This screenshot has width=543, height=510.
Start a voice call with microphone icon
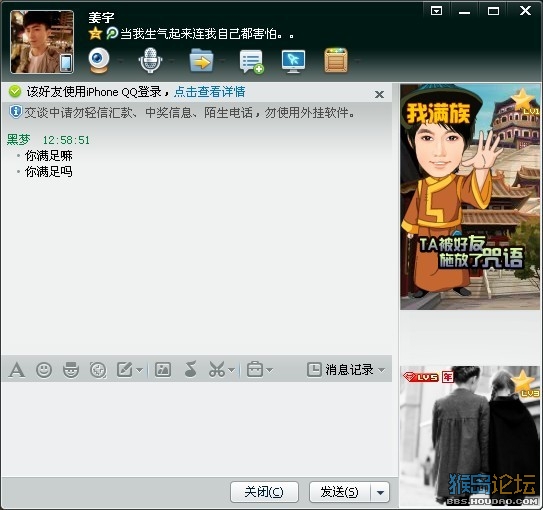tap(150, 61)
